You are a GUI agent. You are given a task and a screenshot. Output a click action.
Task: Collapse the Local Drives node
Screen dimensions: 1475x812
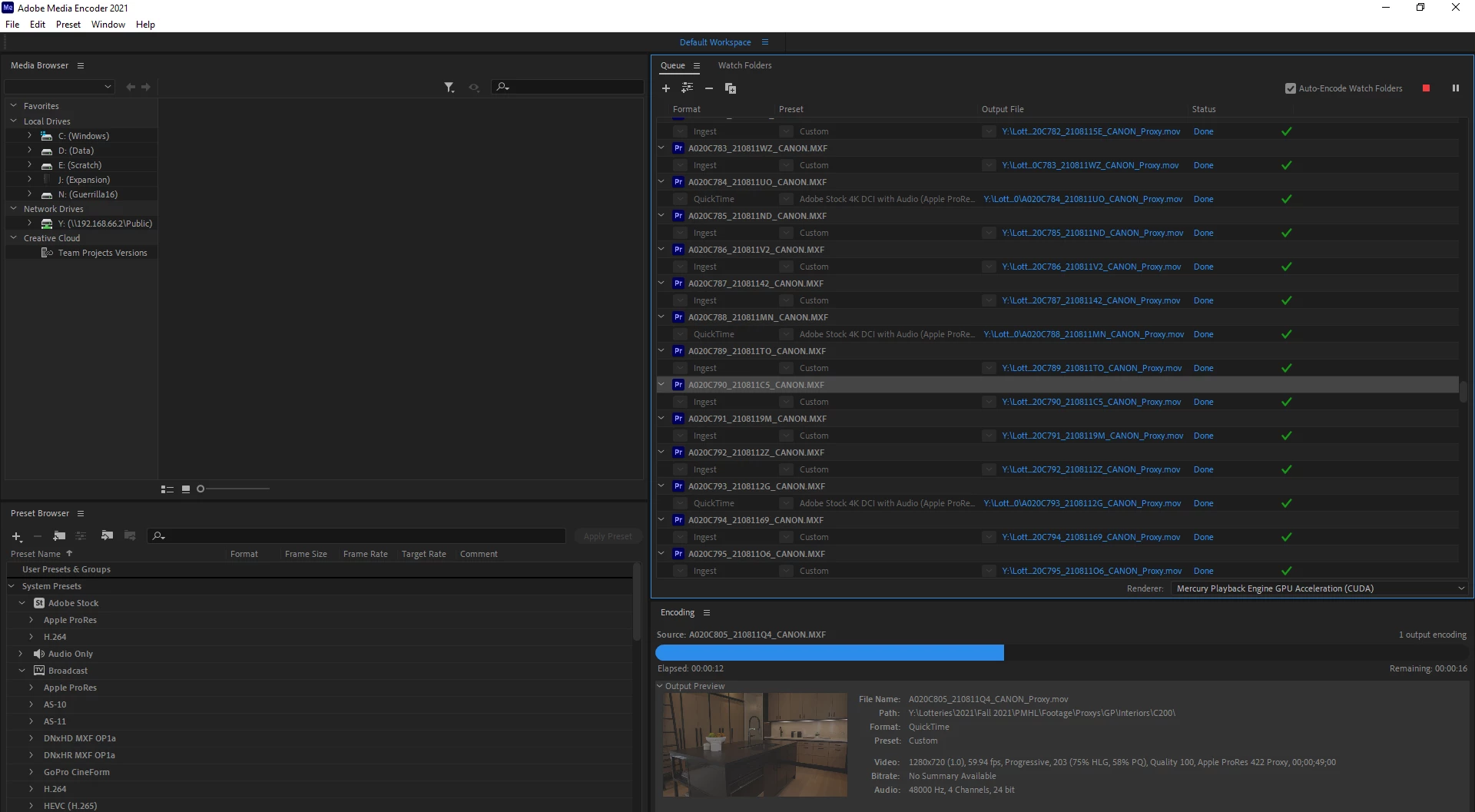[x=13, y=121]
